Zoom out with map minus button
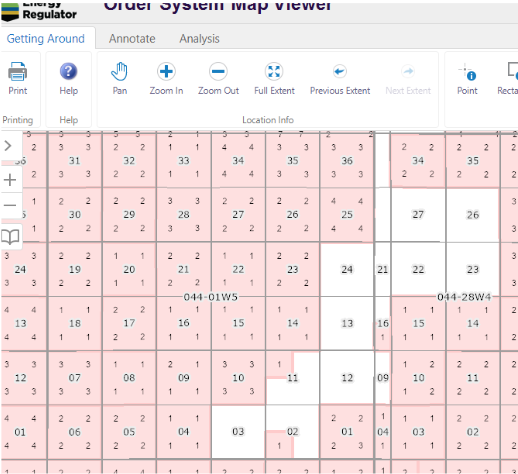Image resolution: width=518 pixels, height=474 pixels. pos(10,205)
